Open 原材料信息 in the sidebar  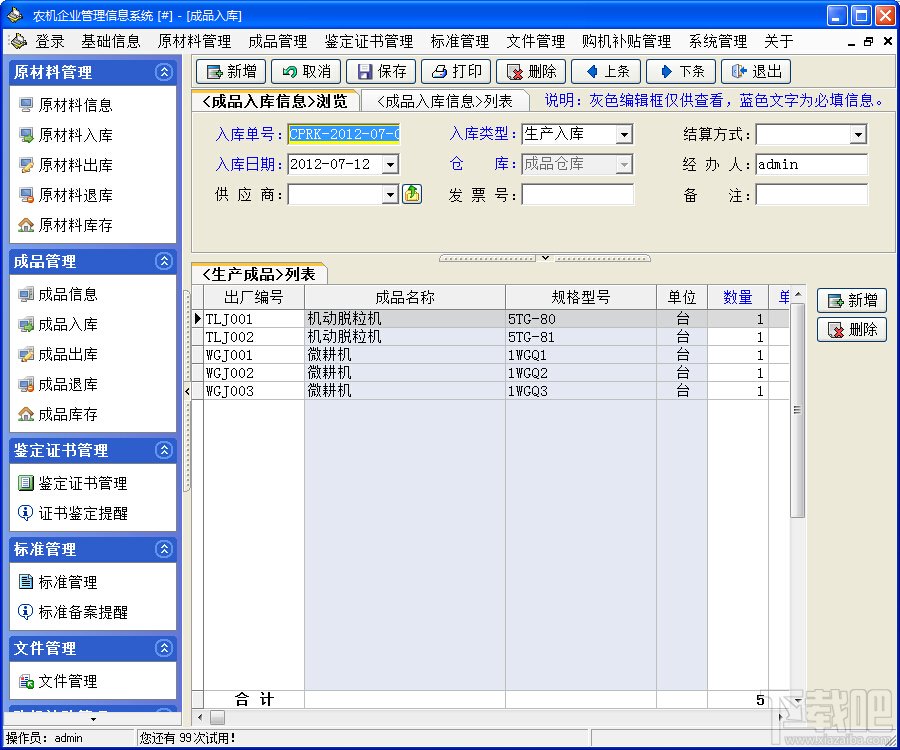tap(65, 105)
